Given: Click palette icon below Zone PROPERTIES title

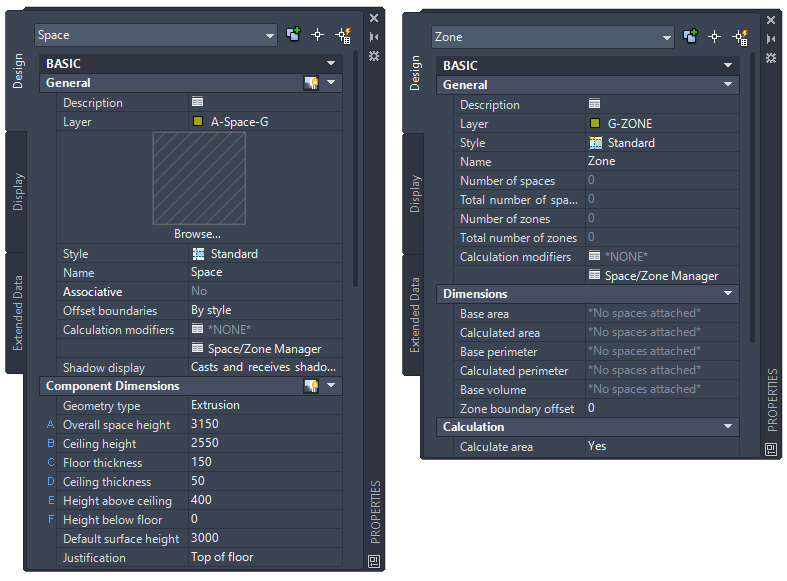Looking at the screenshot, I should [771, 449].
